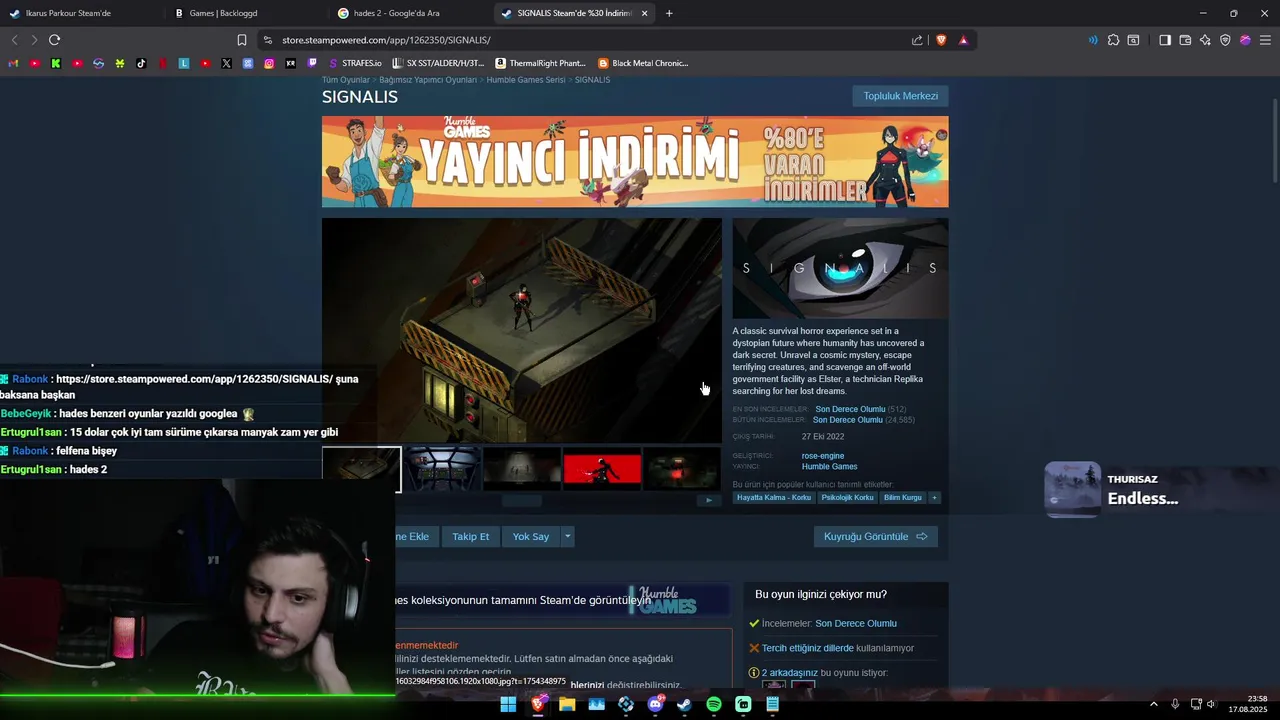Open the Gmail bookmark
Image resolution: width=1280 pixels, height=720 pixels.
pyautogui.click(x=13, y=63)
